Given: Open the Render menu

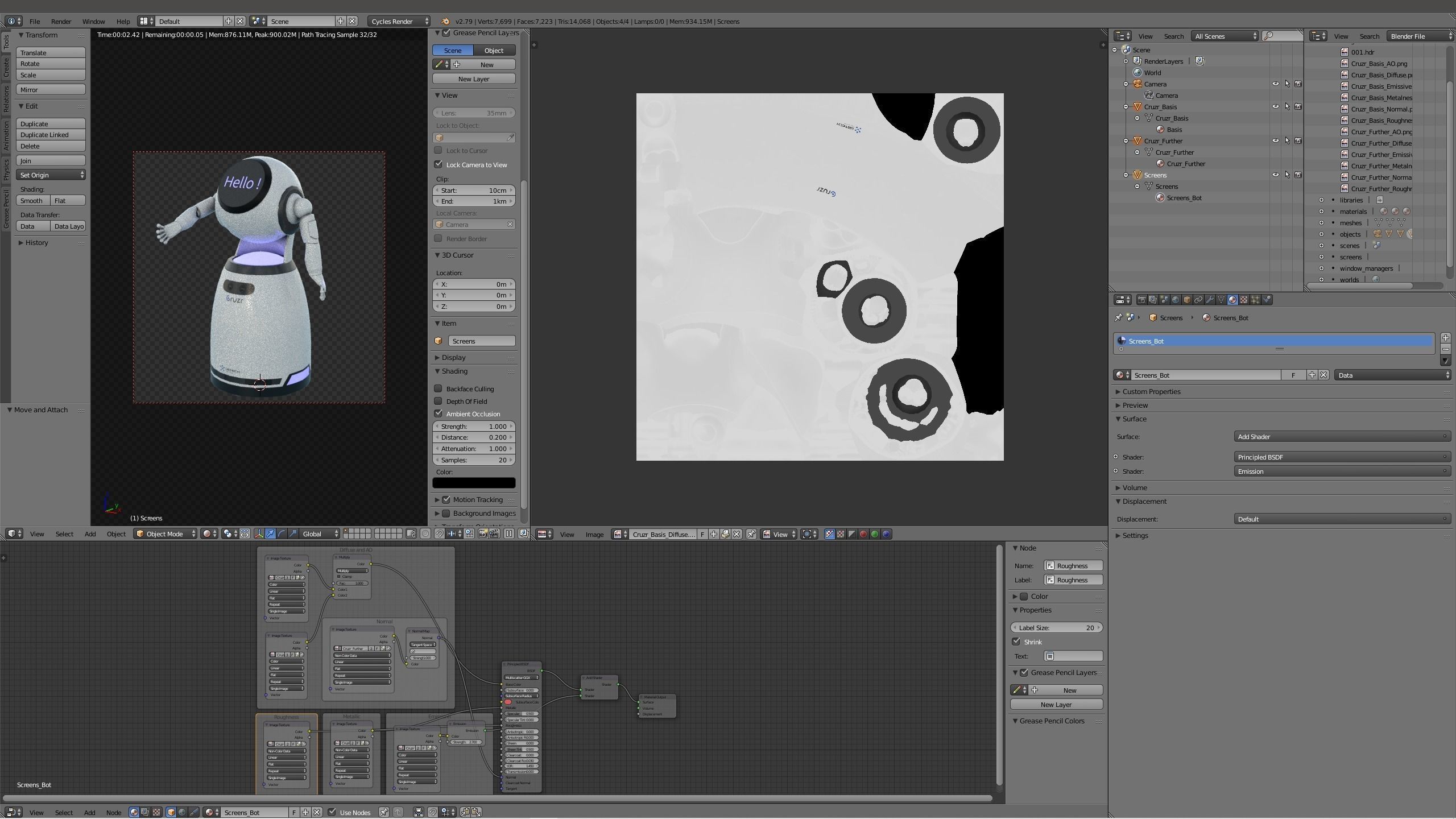Looking at the screenshot, I should (61, 21).
